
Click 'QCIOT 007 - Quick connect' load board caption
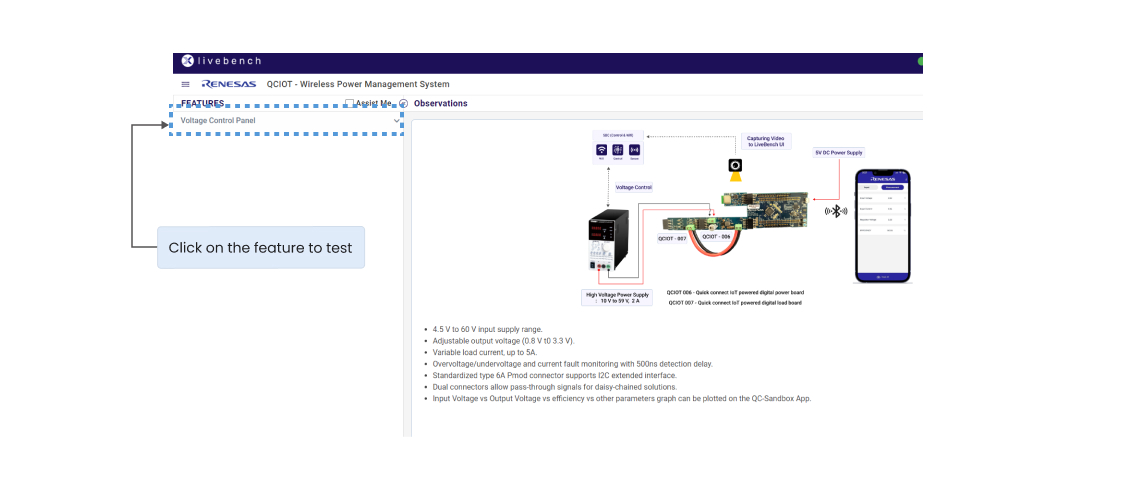[735, 303]
